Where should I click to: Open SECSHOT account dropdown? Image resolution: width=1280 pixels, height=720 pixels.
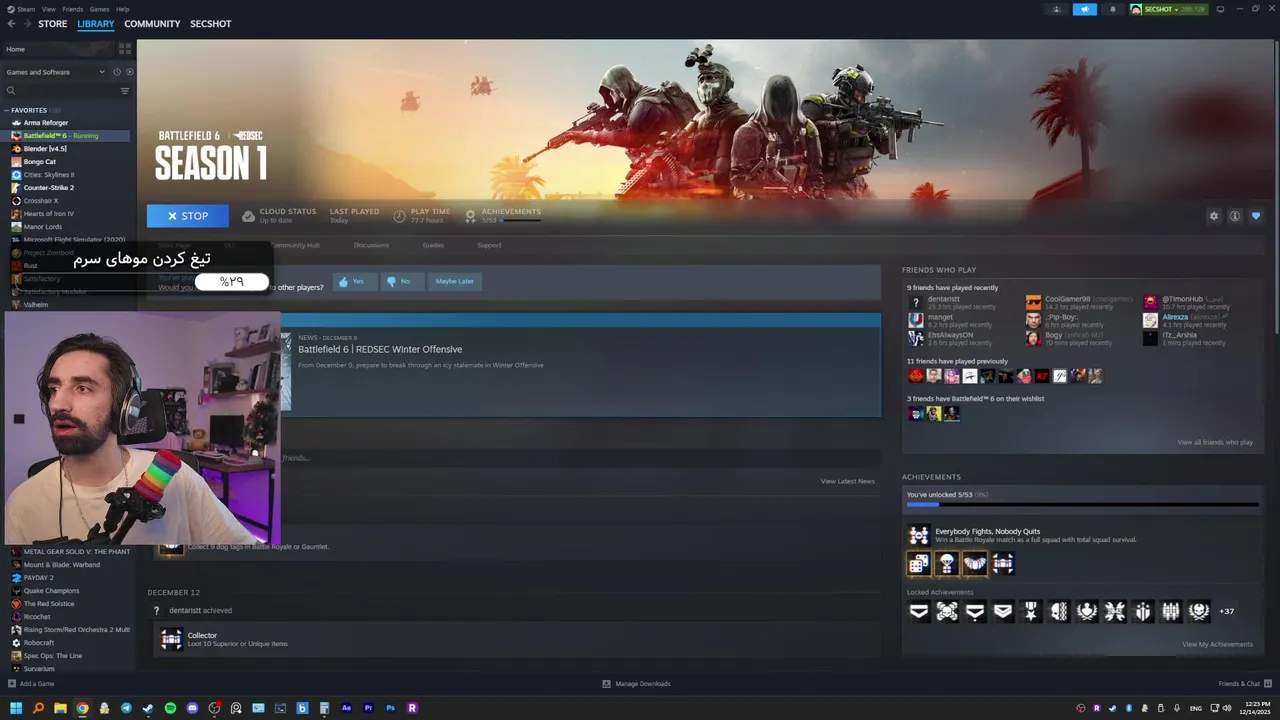tap(1168, 9)
